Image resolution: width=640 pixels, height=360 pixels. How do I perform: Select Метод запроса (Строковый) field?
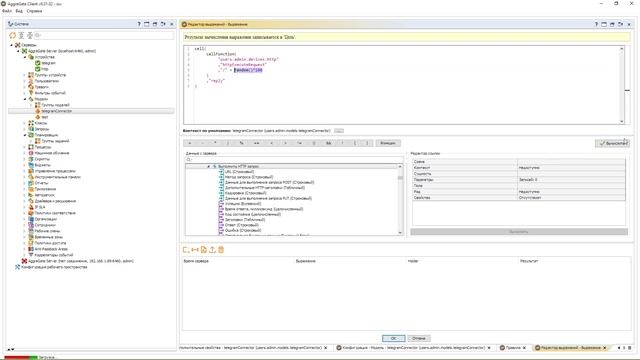(249, 177)
